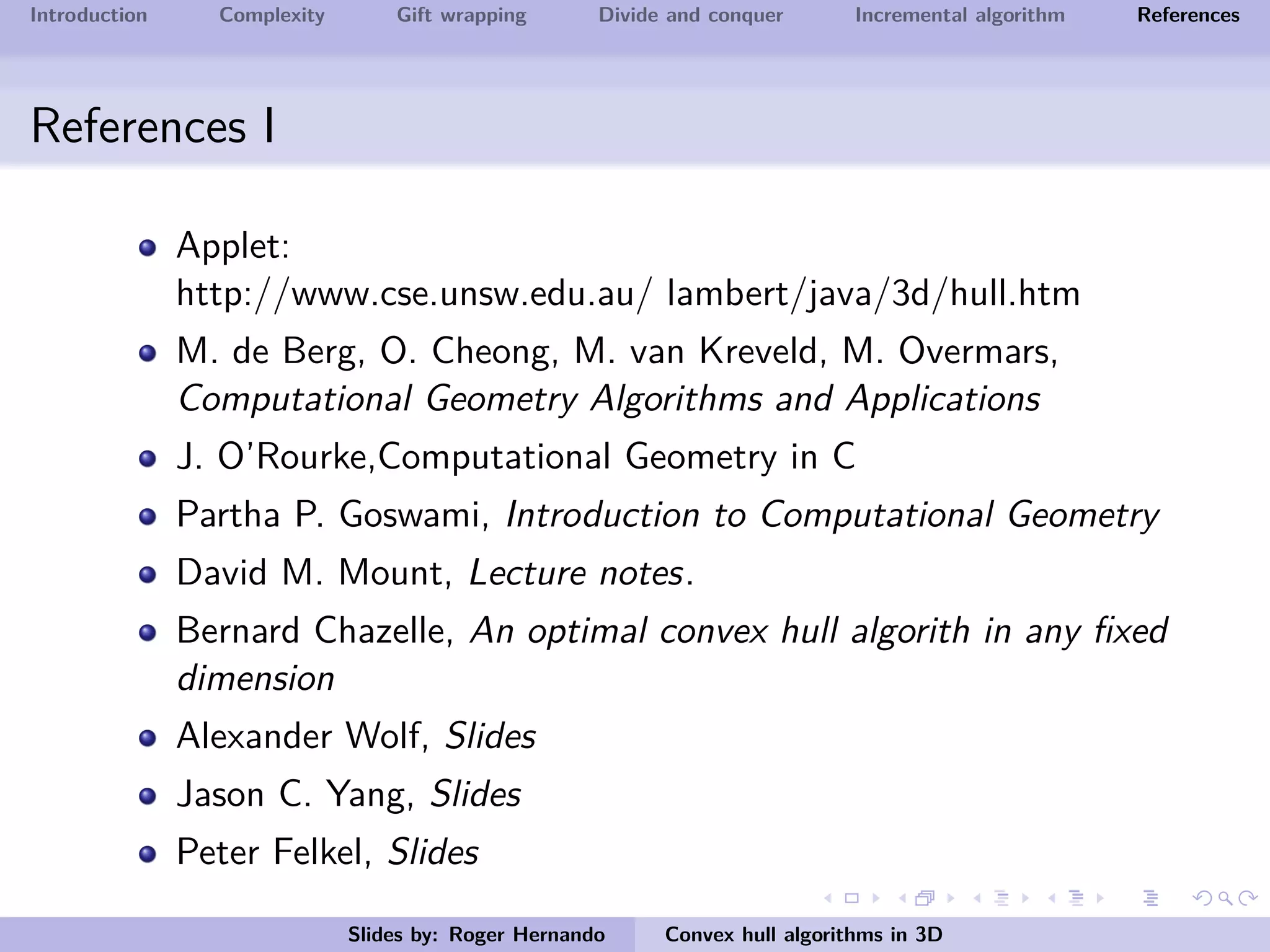
Task: Click footer 'Slides by: Roger Hernando'
Action: coord(476,934)
